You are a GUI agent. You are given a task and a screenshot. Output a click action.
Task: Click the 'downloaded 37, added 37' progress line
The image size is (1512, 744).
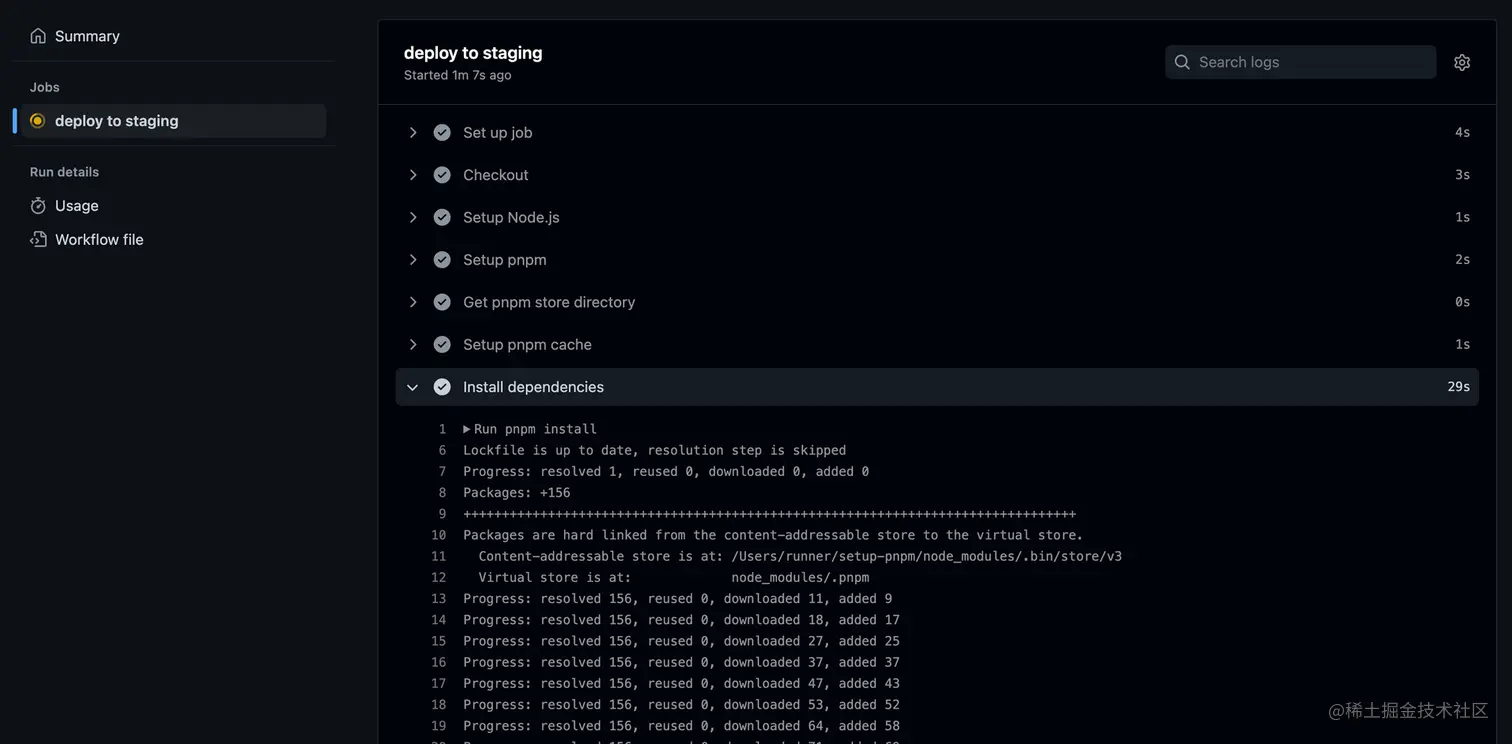tap(681, 662)
